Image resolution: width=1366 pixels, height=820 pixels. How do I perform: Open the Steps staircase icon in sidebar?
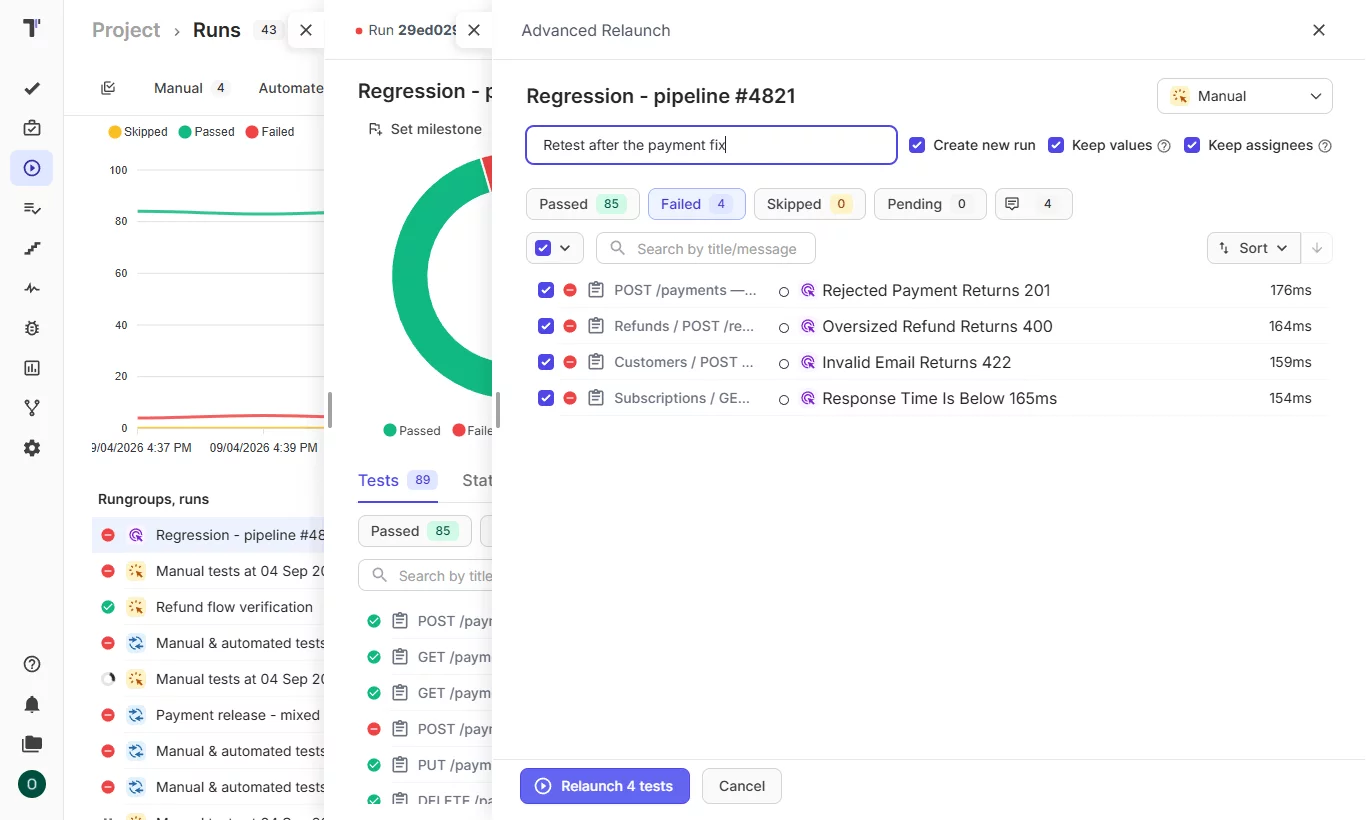pyautogui.click(x=32, y=248)
